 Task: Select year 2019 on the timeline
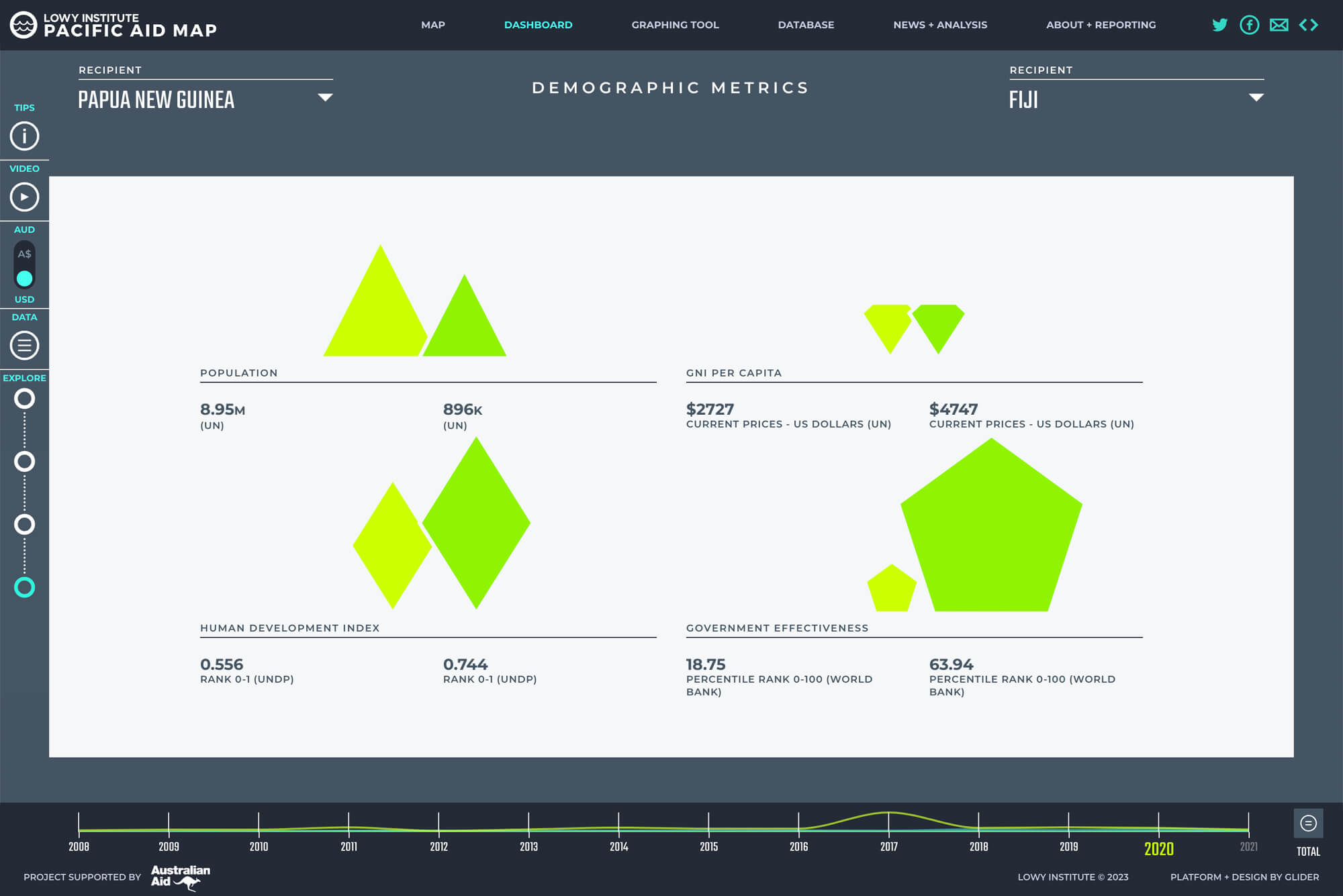click(1068, 846)
